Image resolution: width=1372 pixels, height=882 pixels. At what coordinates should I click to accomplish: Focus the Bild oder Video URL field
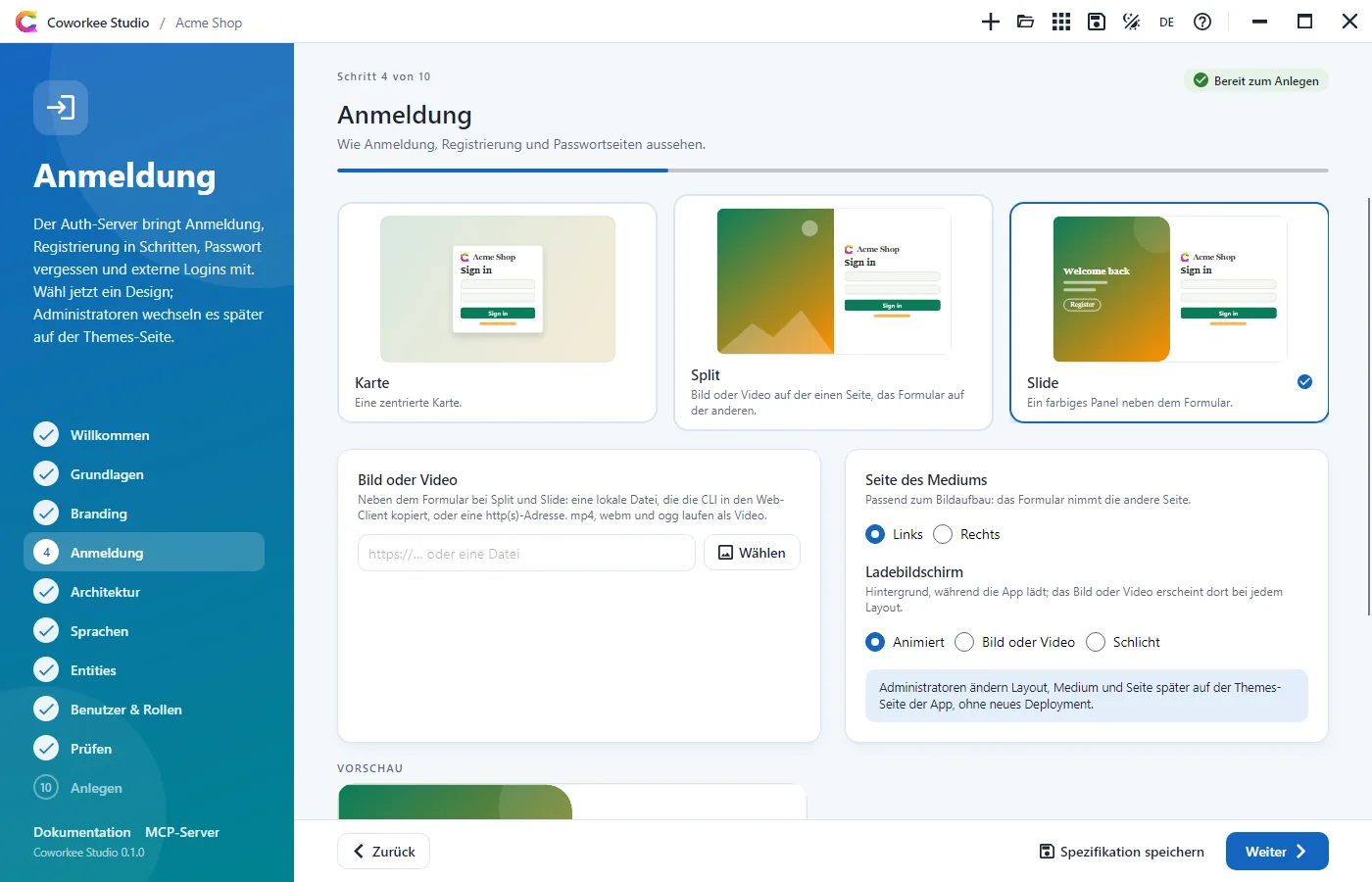pyautogui.click(x=526, y=553)
